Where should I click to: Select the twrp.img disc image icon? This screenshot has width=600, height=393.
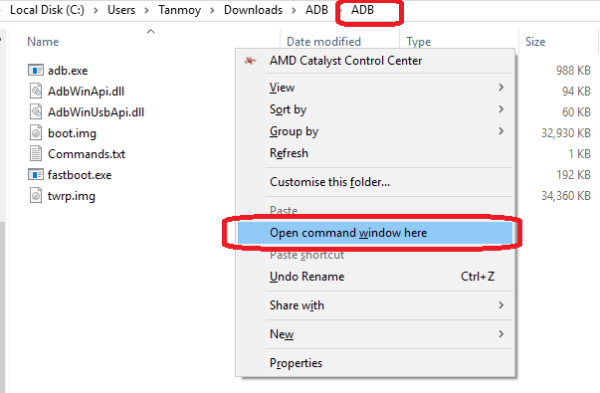36,196
